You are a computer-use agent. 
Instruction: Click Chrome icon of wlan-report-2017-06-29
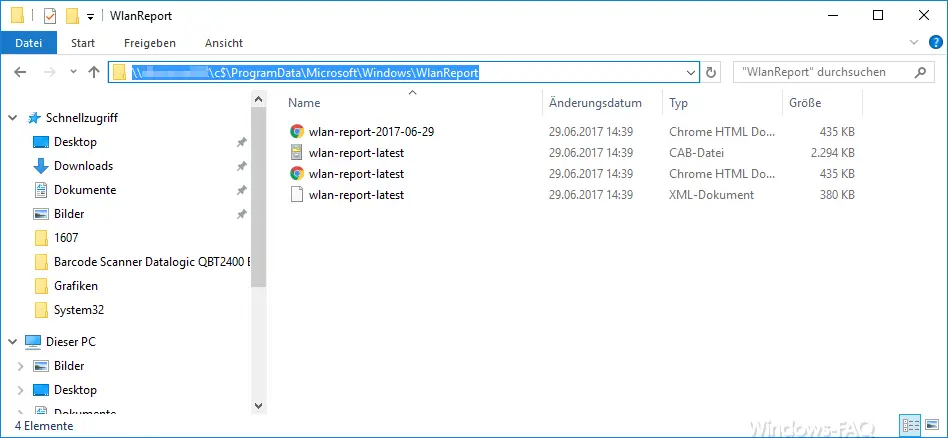click(296, 131)
